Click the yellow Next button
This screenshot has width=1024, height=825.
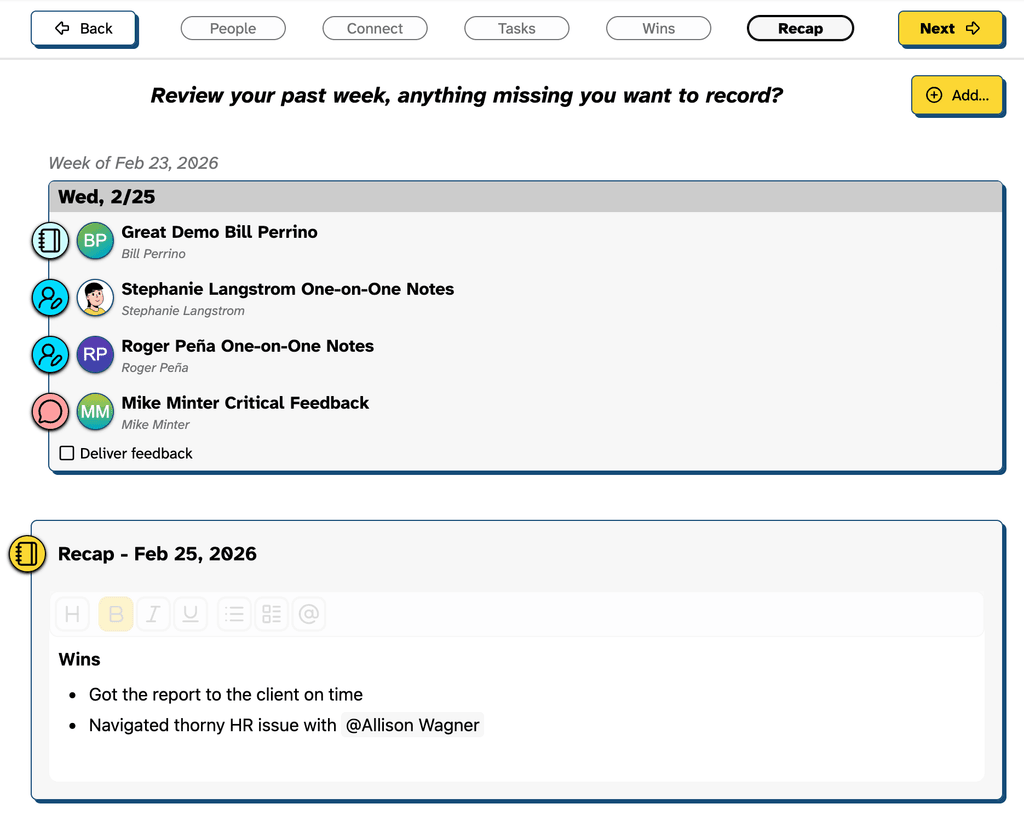[x=949, y=29]
